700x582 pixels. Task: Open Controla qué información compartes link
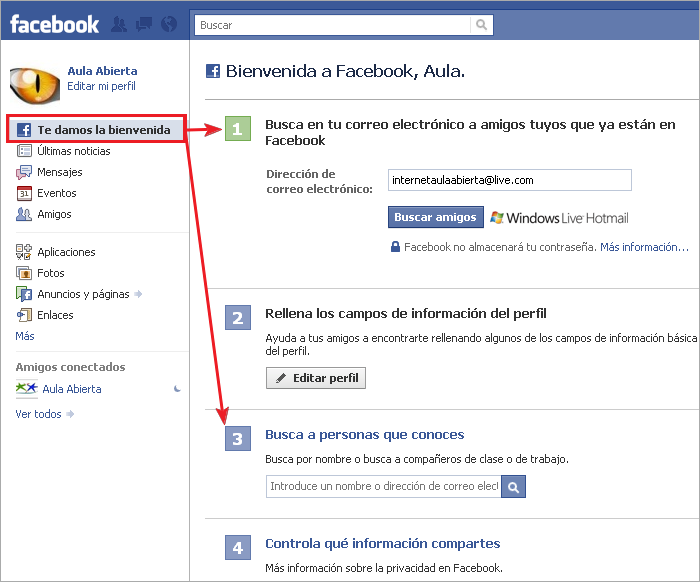point(383,544)
